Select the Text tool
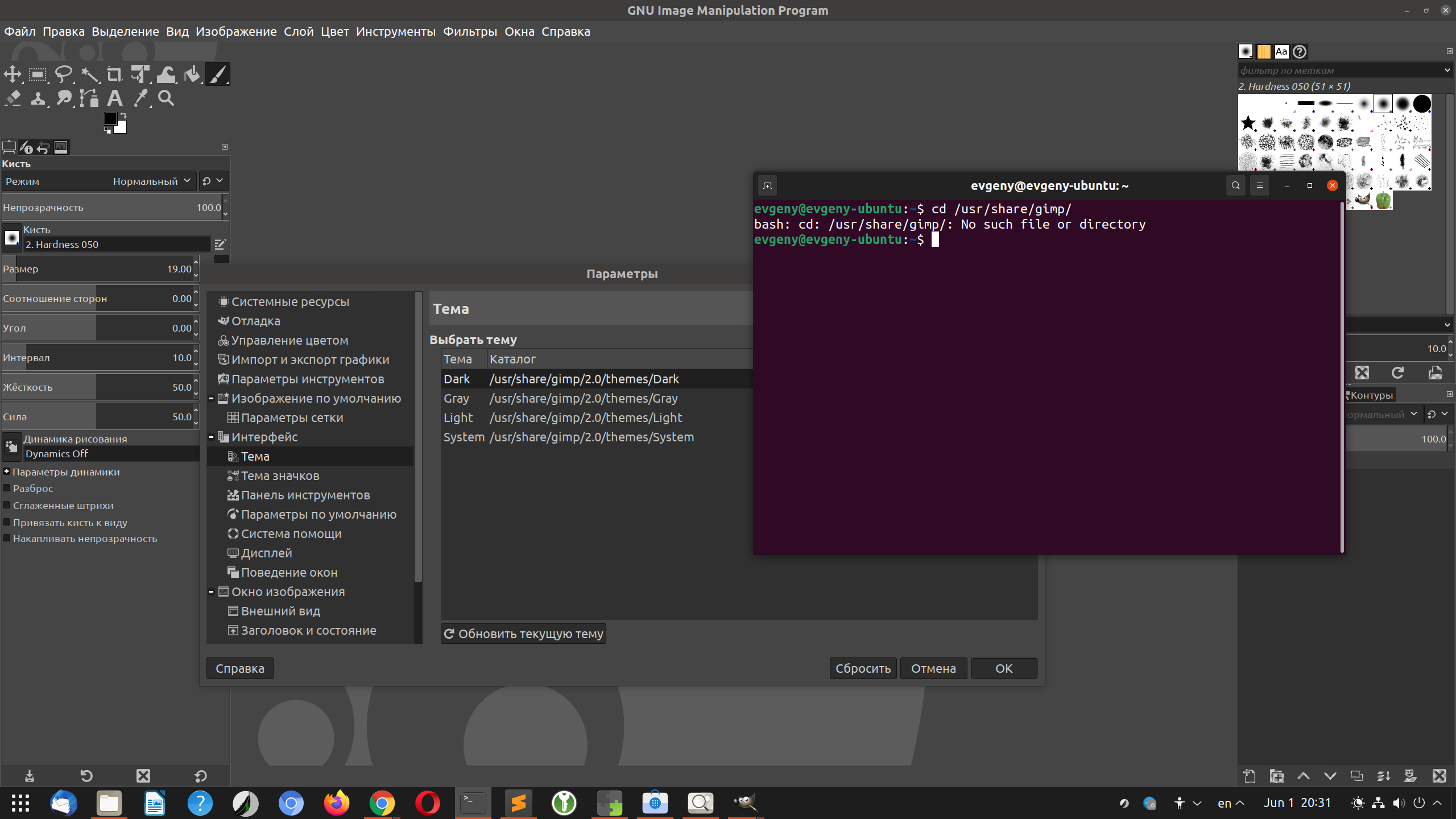Screen dimensions: 1456x819 [115, 98]
